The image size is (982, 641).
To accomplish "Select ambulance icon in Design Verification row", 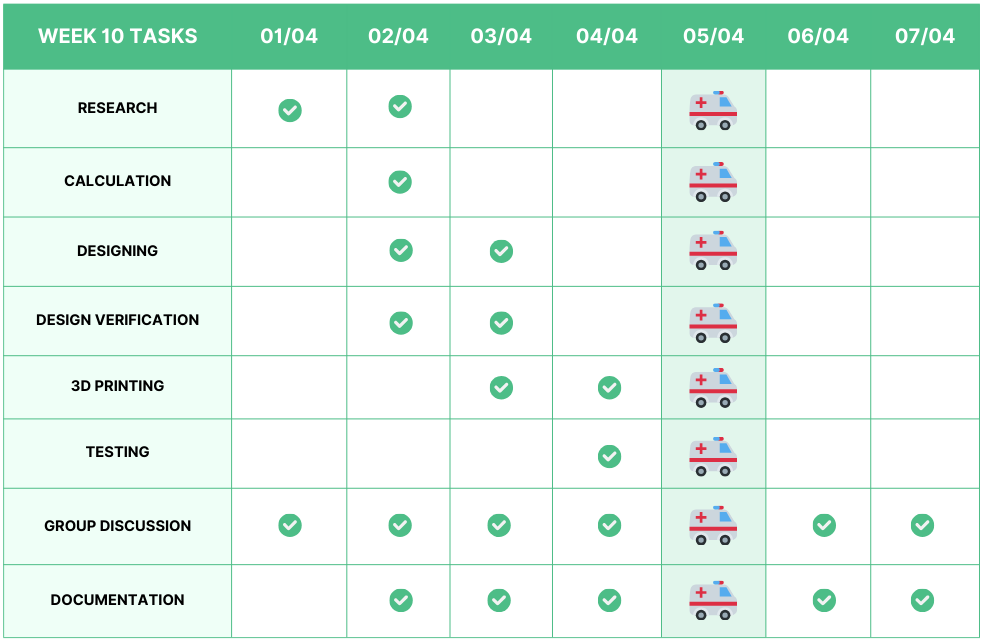I will (713, 323).
